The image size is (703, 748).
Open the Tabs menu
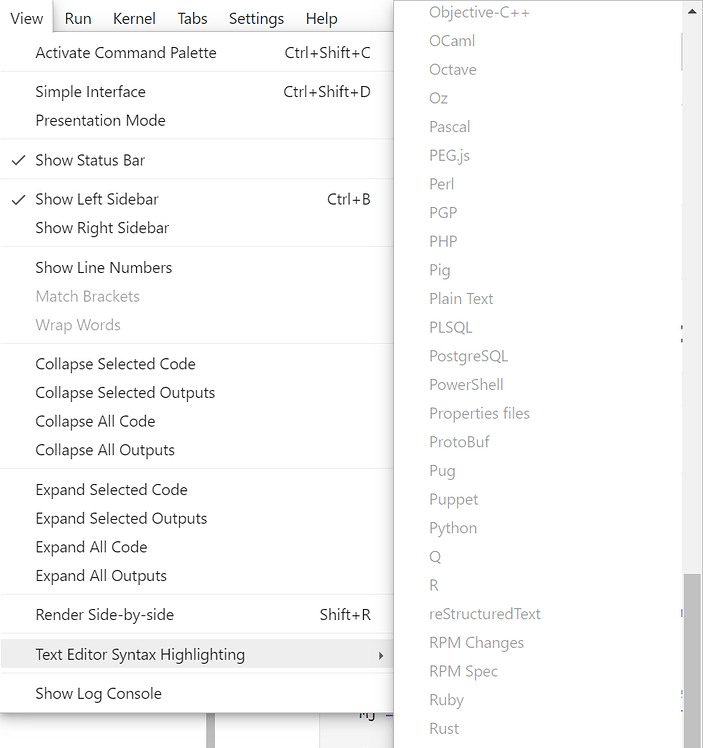coord(193,18)
